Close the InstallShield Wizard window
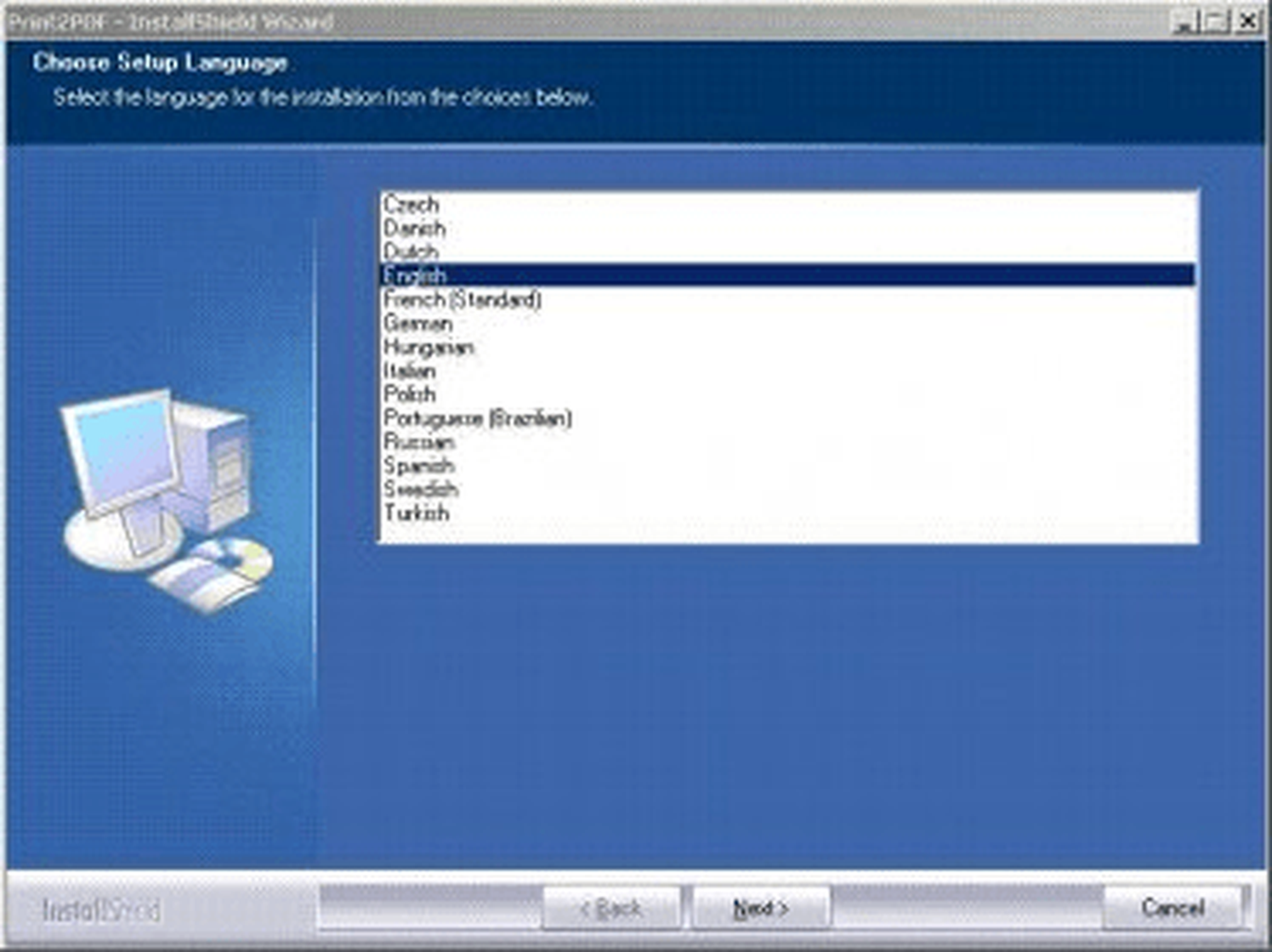 [1247, 21]
